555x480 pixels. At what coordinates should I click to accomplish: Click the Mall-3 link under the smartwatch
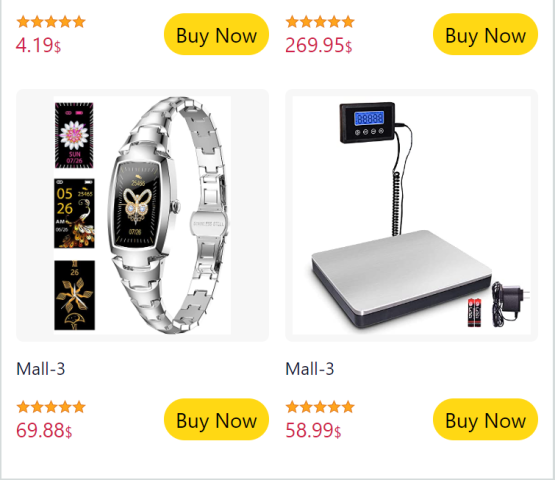click(41, 369)
